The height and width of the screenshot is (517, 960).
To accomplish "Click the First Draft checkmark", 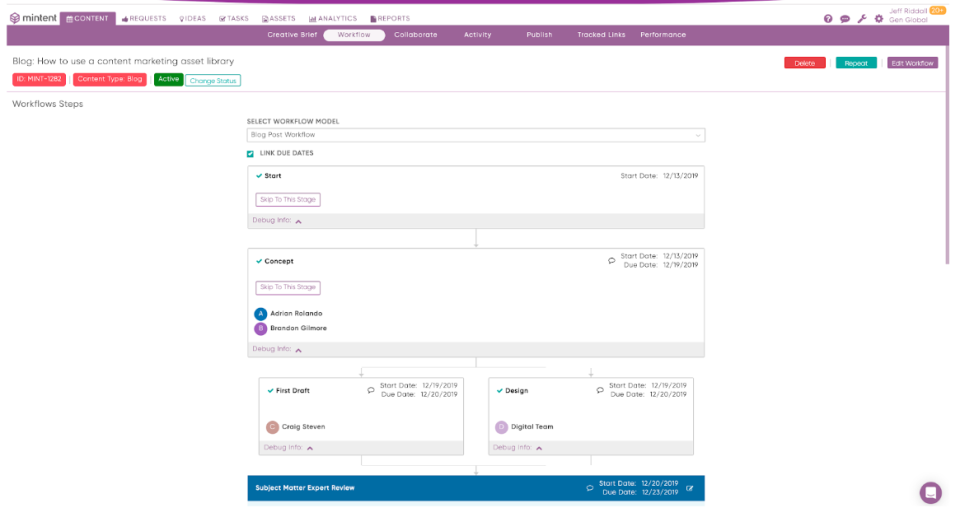I will coord(271,390).
